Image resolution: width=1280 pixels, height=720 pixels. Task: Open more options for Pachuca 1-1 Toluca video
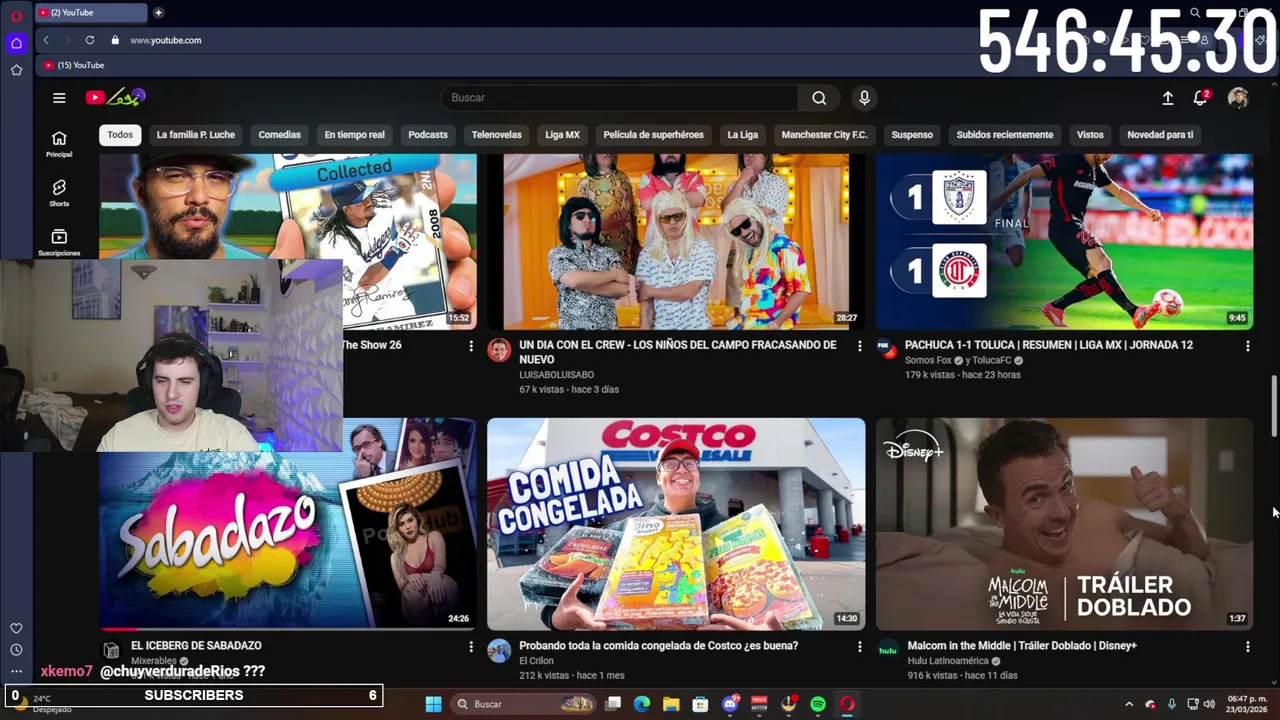click(x=1247, y=346)
